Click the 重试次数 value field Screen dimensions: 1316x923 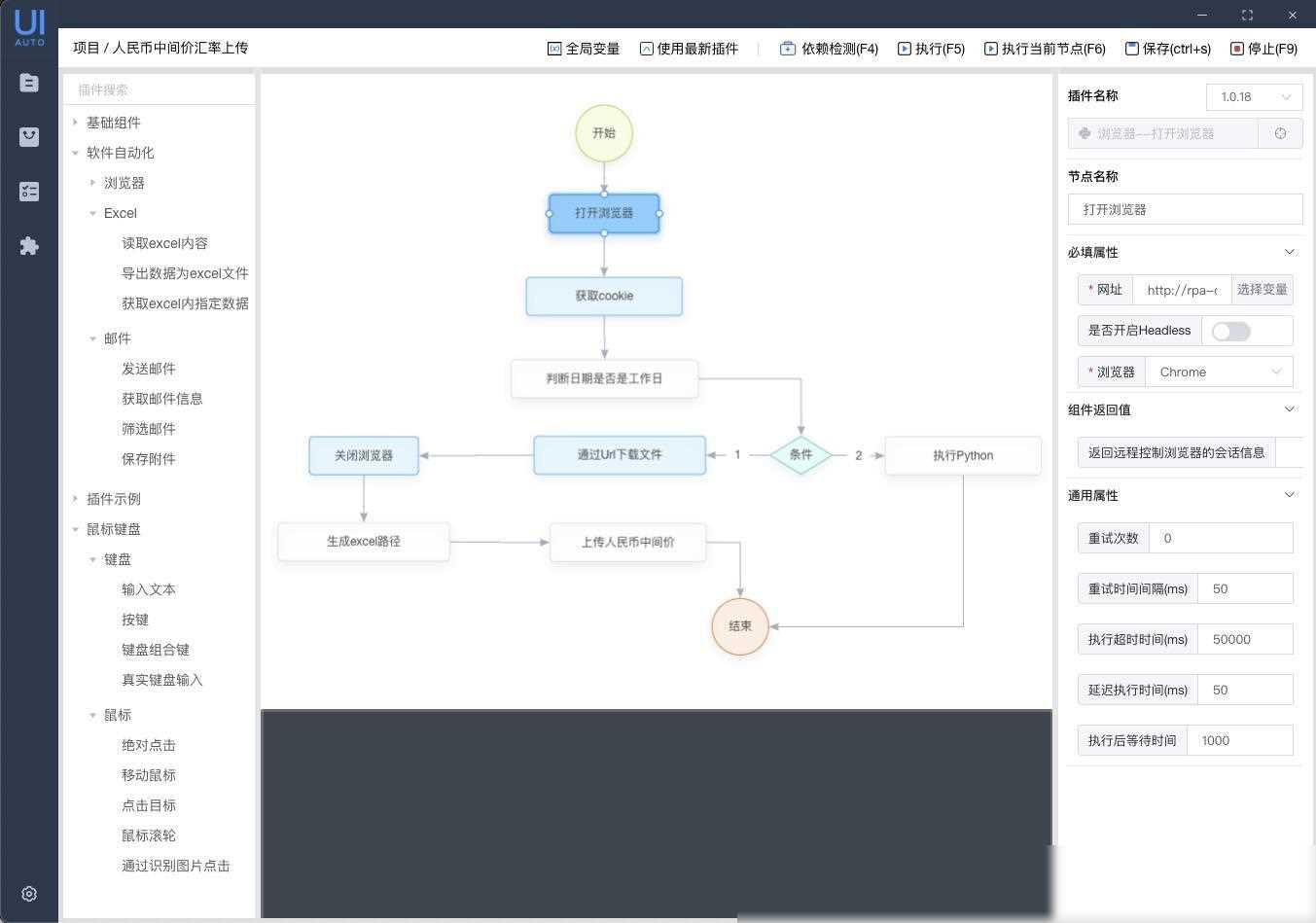tap(1221, 538)
